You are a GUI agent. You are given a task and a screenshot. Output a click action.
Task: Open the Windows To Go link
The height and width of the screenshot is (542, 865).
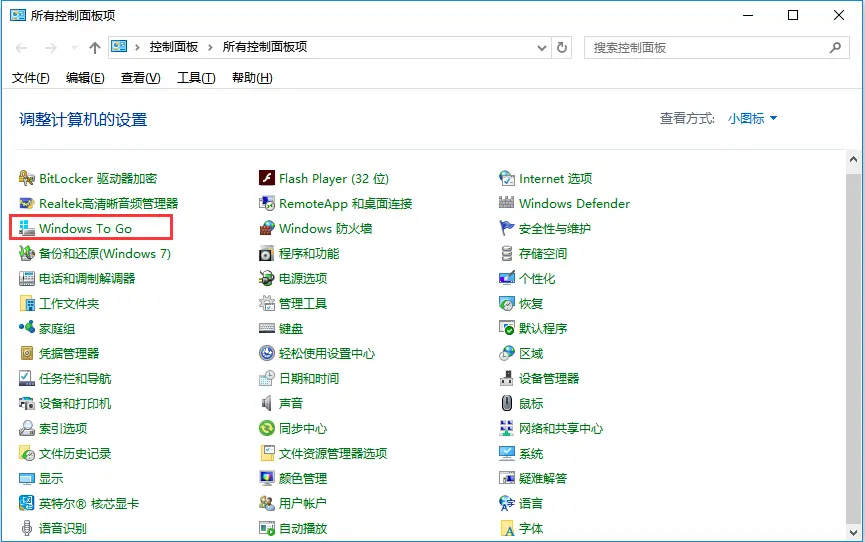(x=85, y=229)
